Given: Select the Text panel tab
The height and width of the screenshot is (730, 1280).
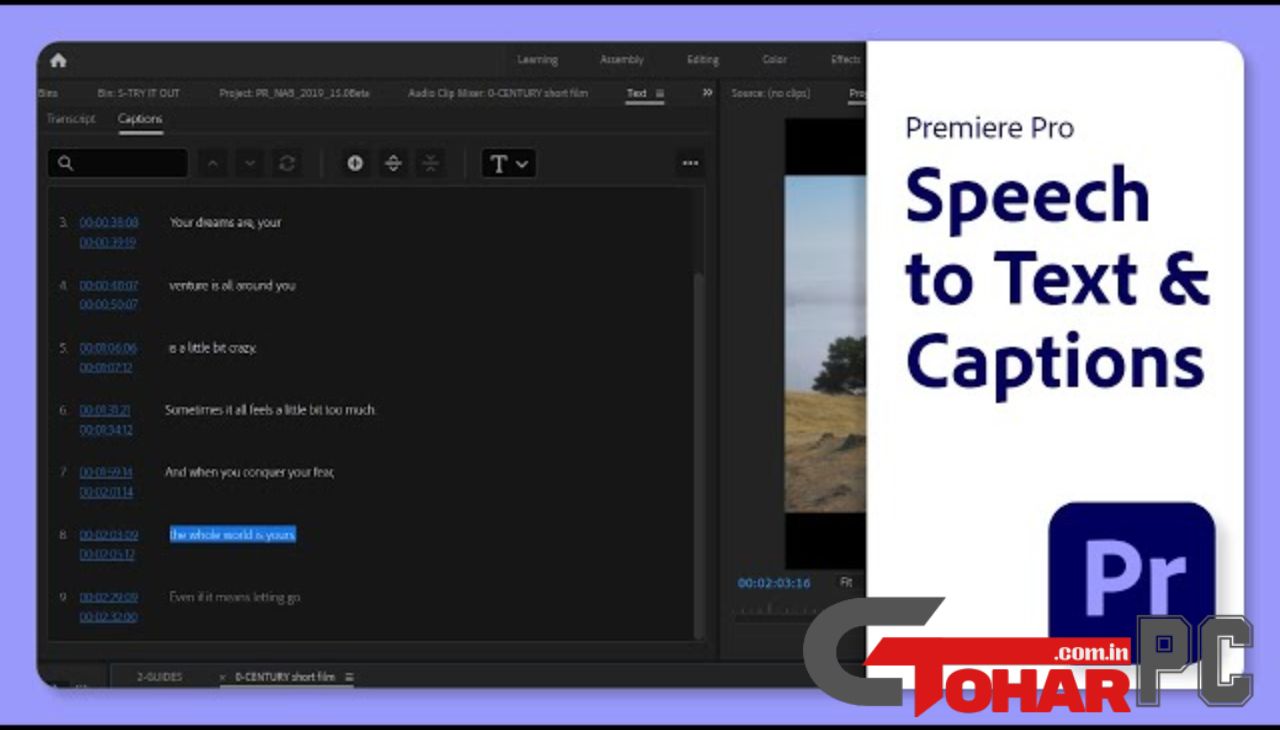Looking at the screenshot, I should pos(636,93).
